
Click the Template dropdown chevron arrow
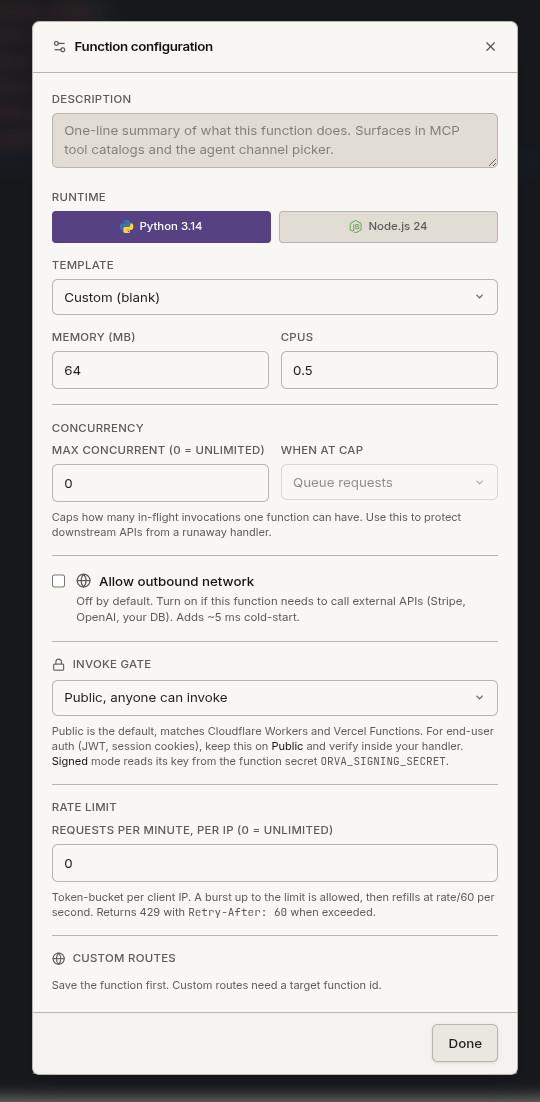(480, 297)
